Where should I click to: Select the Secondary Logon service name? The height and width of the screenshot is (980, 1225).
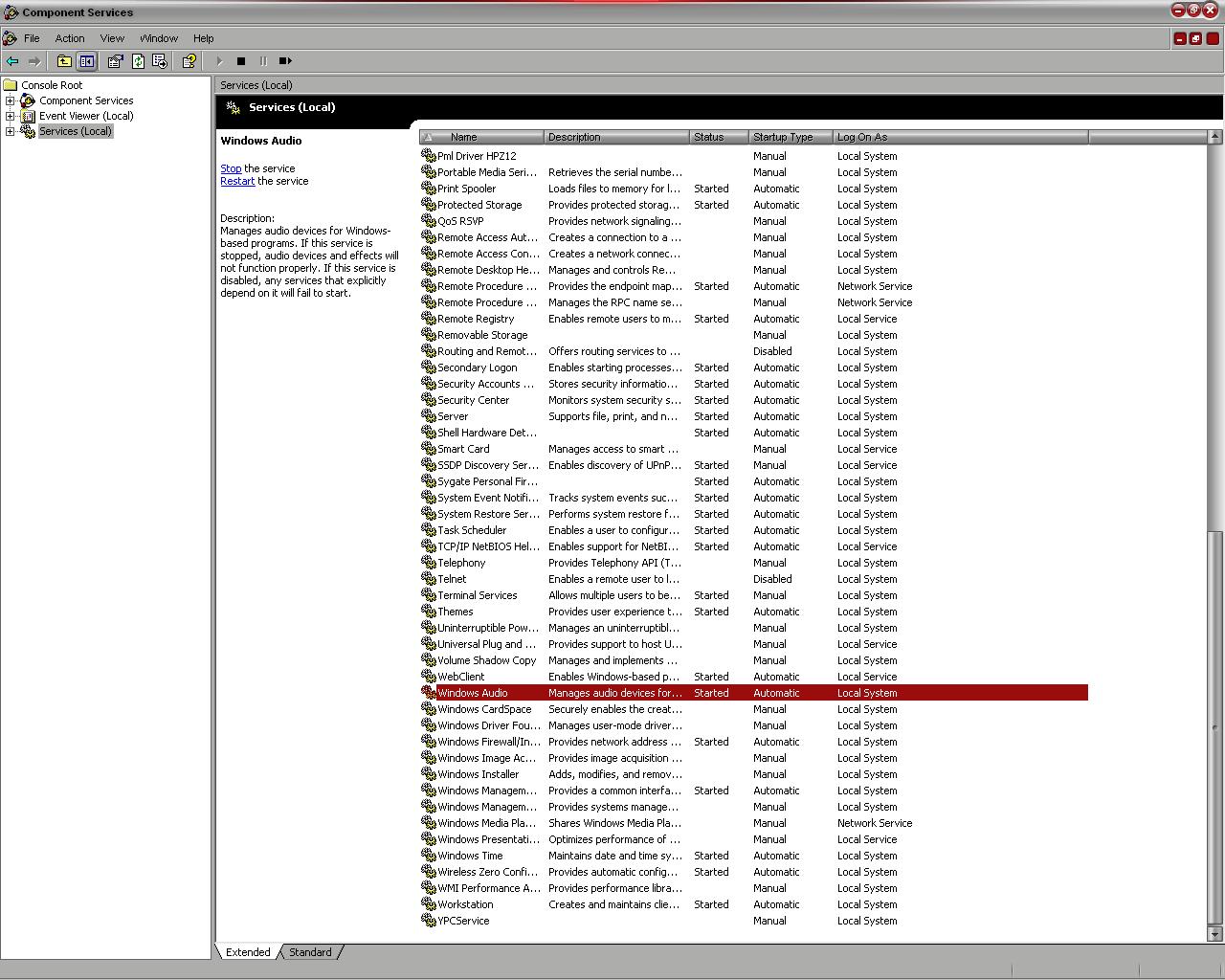pyautogui.click(x=477, y=367)
